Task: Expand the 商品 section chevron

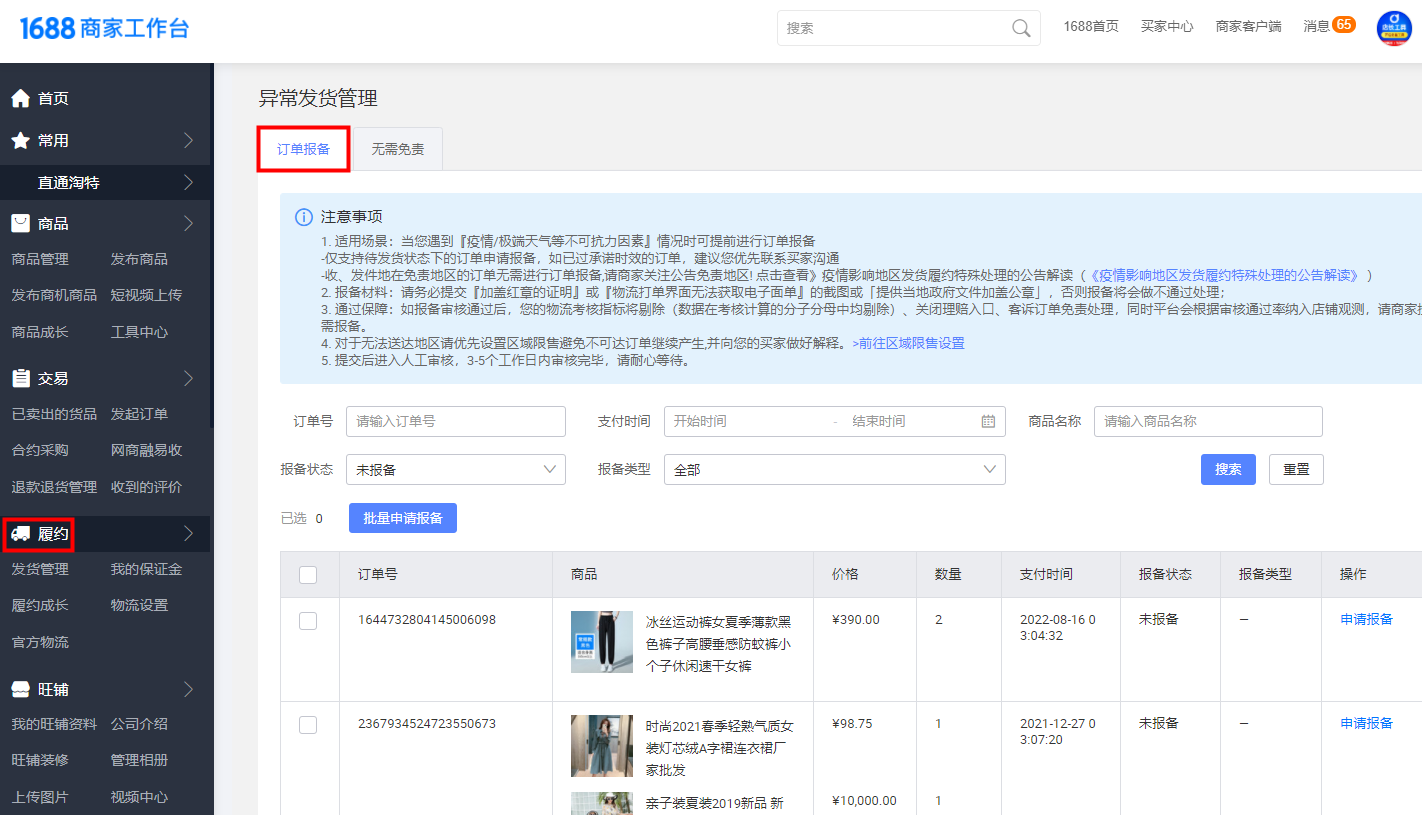Action: click(x=188, y=223)
